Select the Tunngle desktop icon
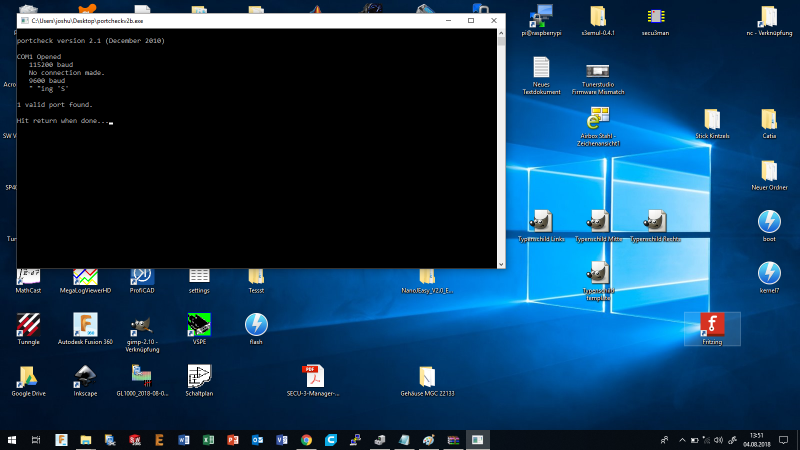The height and width of the screenshot is (450, 800). coord(28,326)
